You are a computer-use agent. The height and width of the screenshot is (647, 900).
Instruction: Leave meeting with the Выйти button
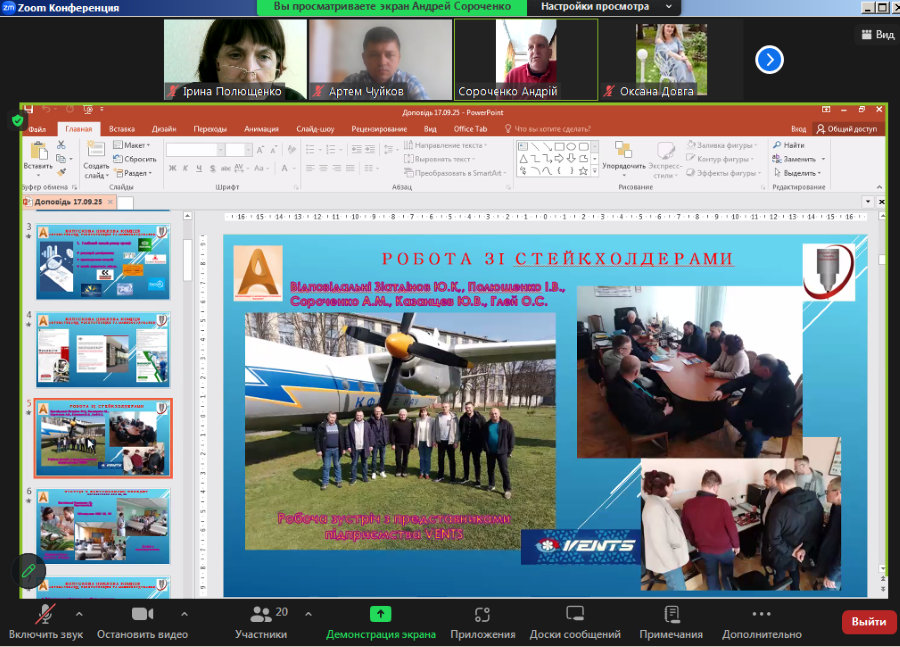[x=868, y=622]
